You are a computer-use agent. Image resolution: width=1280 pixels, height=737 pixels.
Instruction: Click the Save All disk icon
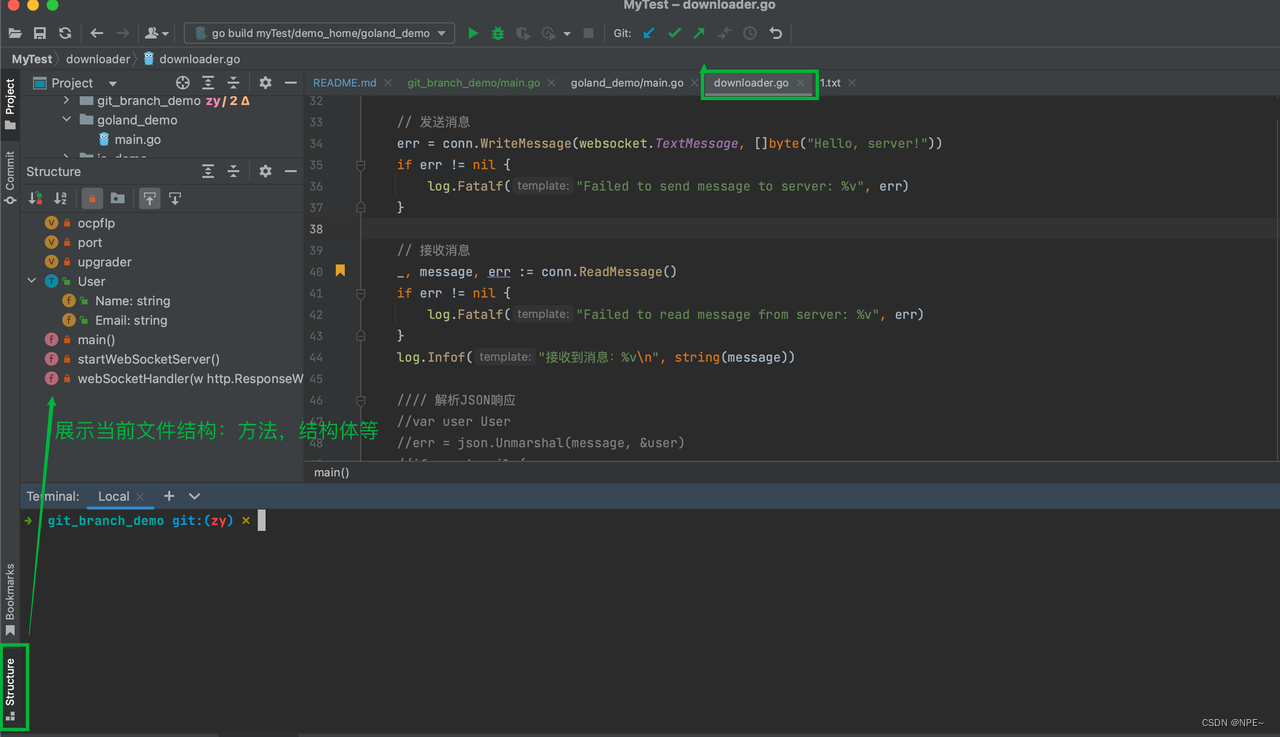click(x=40, y=33)
